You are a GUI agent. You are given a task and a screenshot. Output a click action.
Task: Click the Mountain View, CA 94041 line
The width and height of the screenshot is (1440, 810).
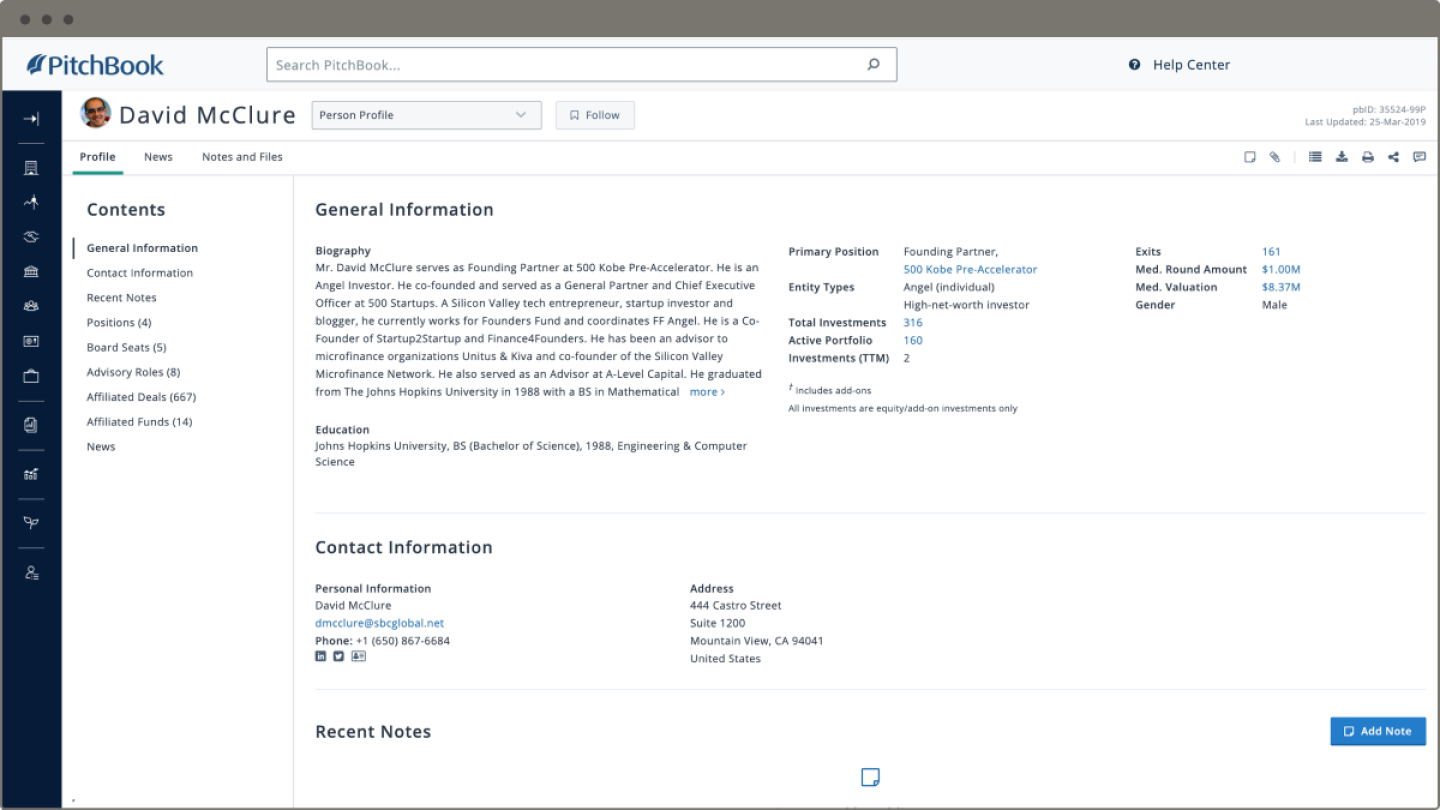coord(757,641)
